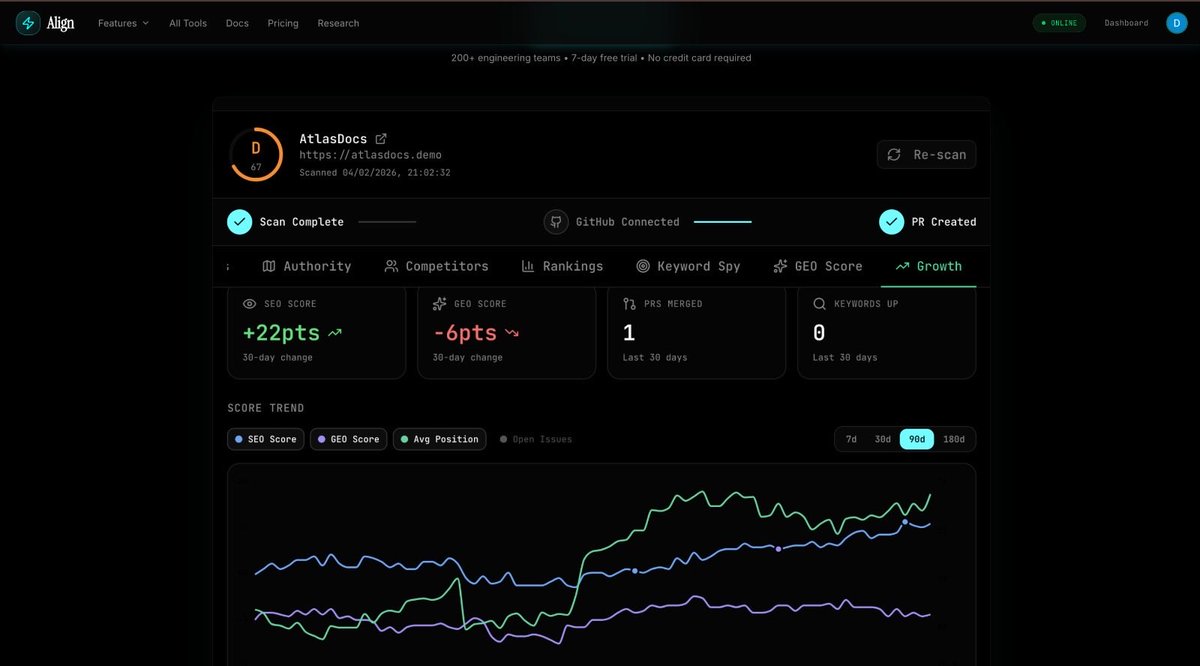Toggle the SEO Score chart series
The image size is (1200, 666).
click(x=266, y=439)
